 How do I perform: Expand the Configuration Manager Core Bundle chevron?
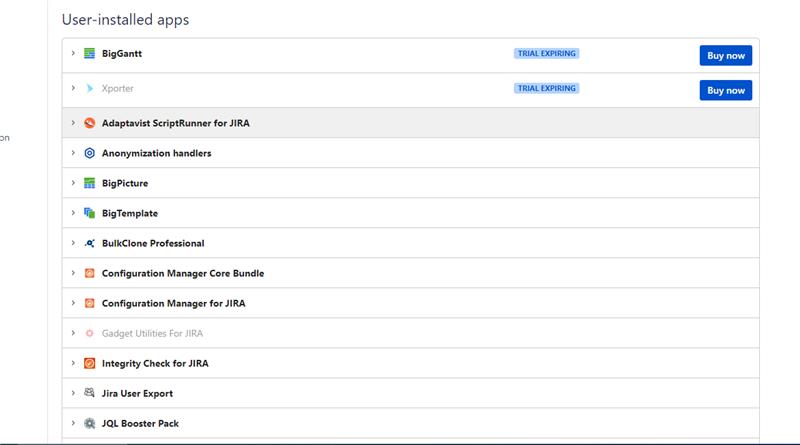tap(73, 273)
